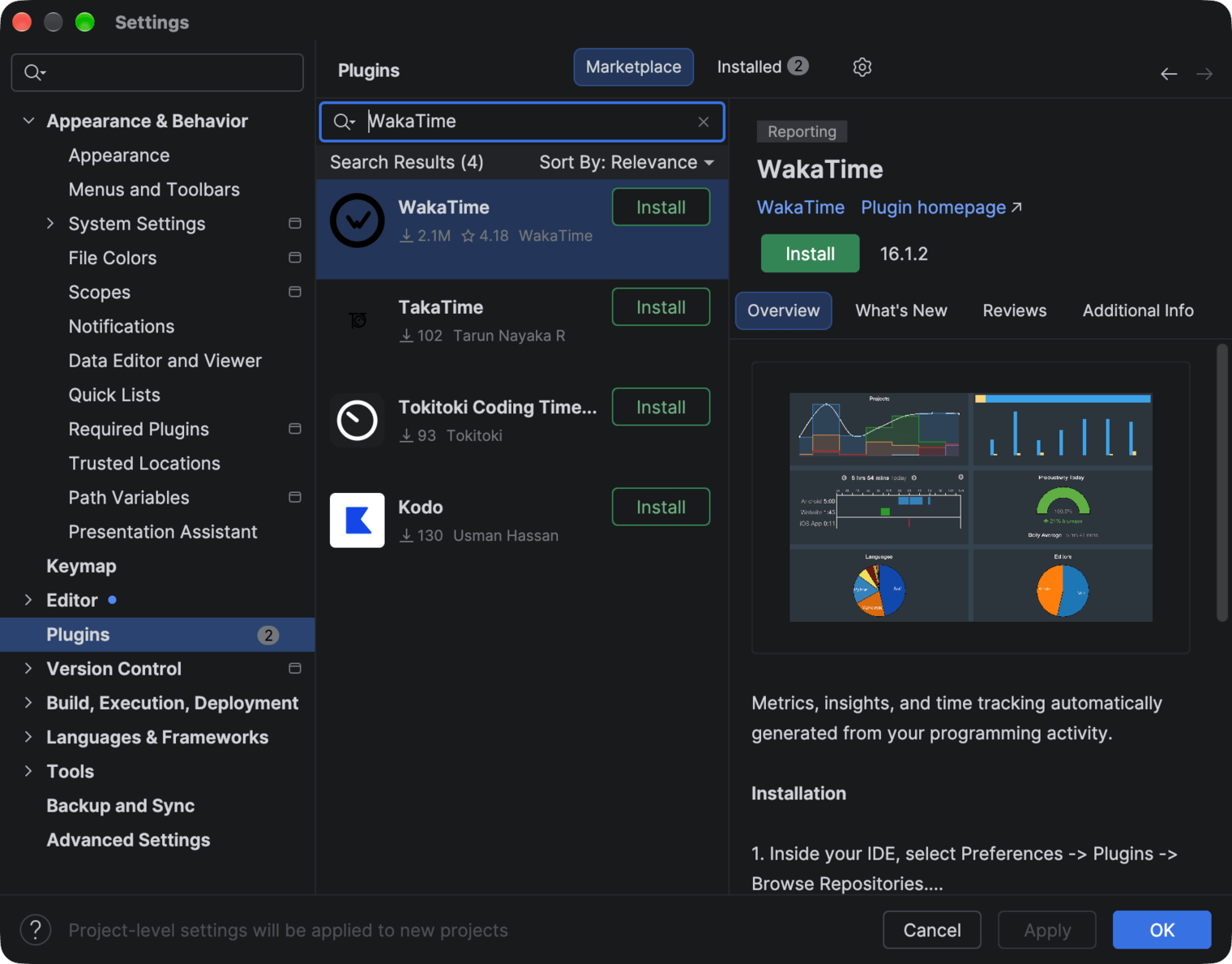Click the settings search magnifier icon
This screenshot has height=964, width=1232.
point(35,73)
